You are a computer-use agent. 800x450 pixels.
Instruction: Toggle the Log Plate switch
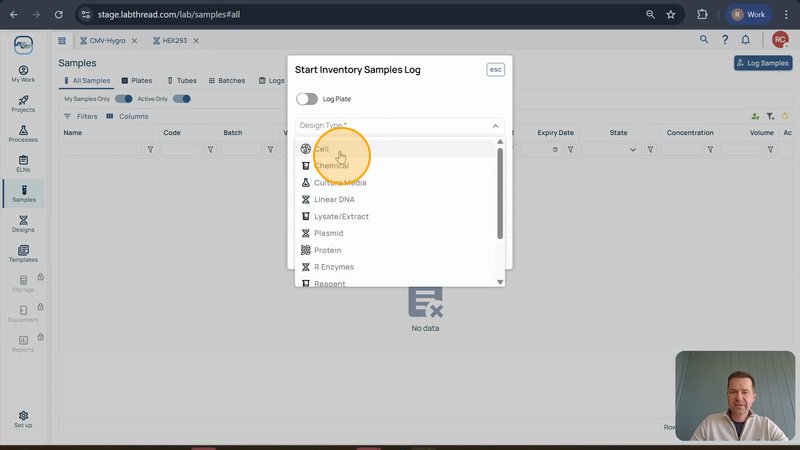[x=307, y=99]
